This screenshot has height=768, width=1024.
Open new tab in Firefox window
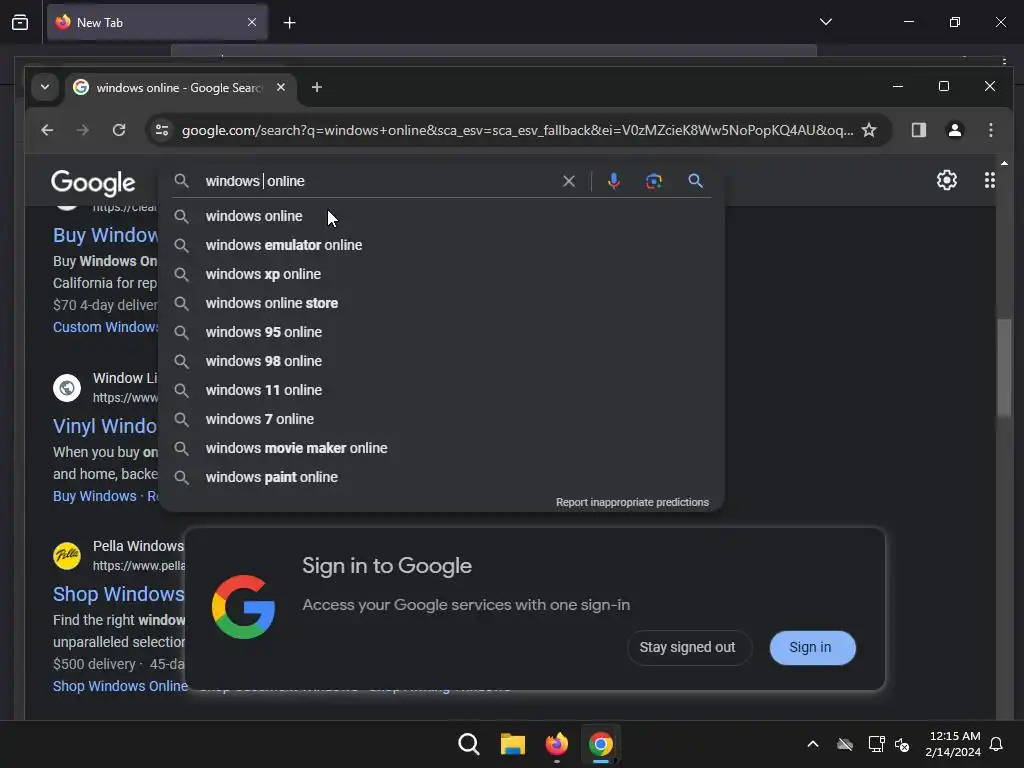point(289,23)
